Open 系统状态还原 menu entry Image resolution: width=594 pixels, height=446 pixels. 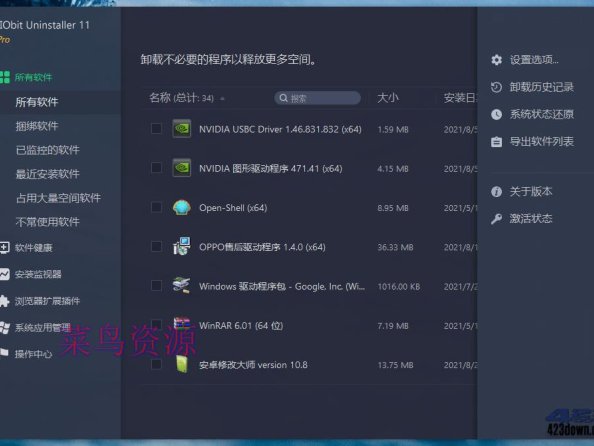pyautogui.click(x=541, y=114)
